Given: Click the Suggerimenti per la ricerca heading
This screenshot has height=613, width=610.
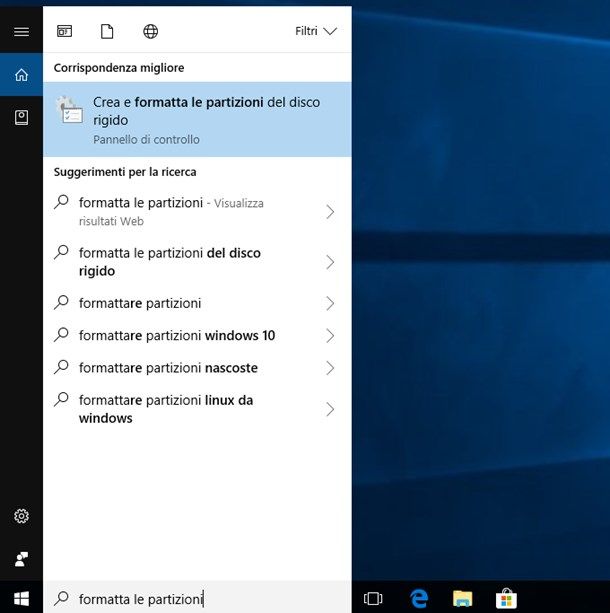Looking at the screenshot, I should click(x=125, y=172).
